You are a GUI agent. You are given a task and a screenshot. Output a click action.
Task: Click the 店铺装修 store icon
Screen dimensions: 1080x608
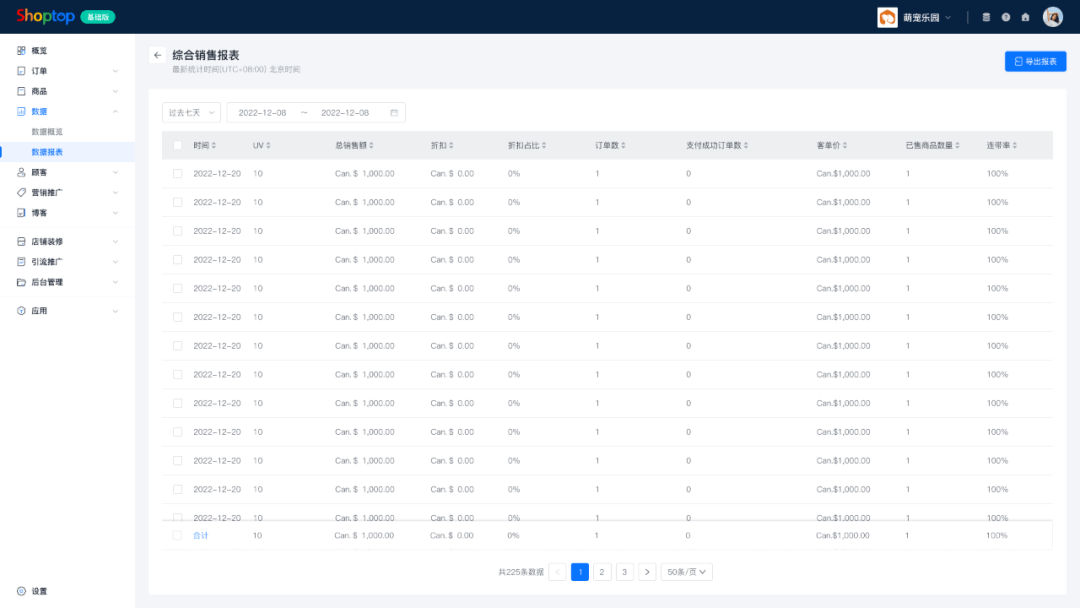(21, 242)
